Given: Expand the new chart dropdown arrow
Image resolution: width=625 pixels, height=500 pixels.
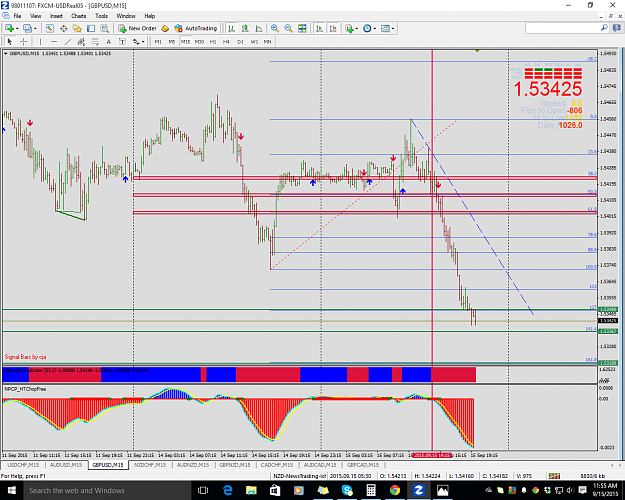Looking at the screenshot, I should pos(17,28).
